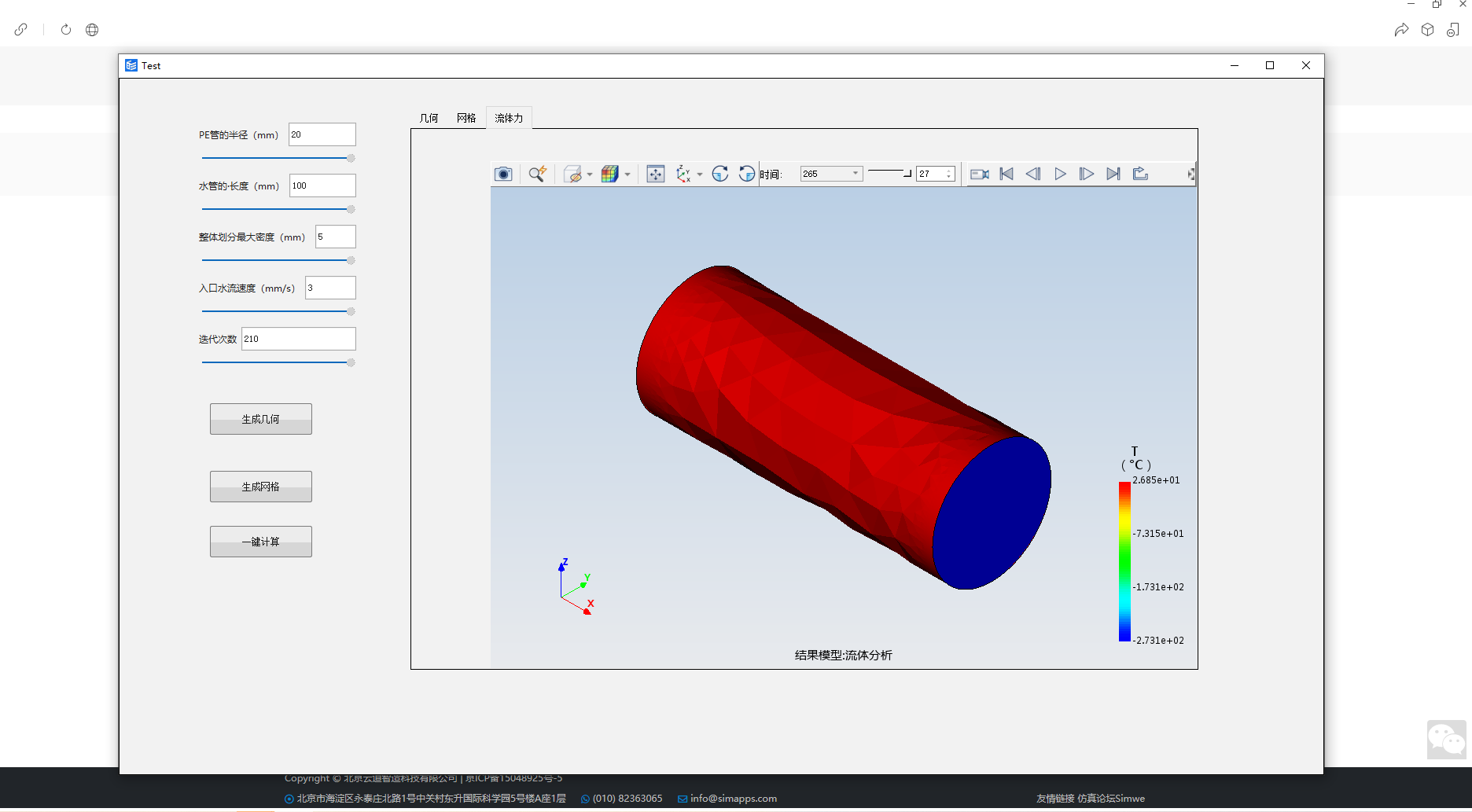This screenshot has width=1472, height=812.
Task: Jump to first frame
Action: point(1006,174)
